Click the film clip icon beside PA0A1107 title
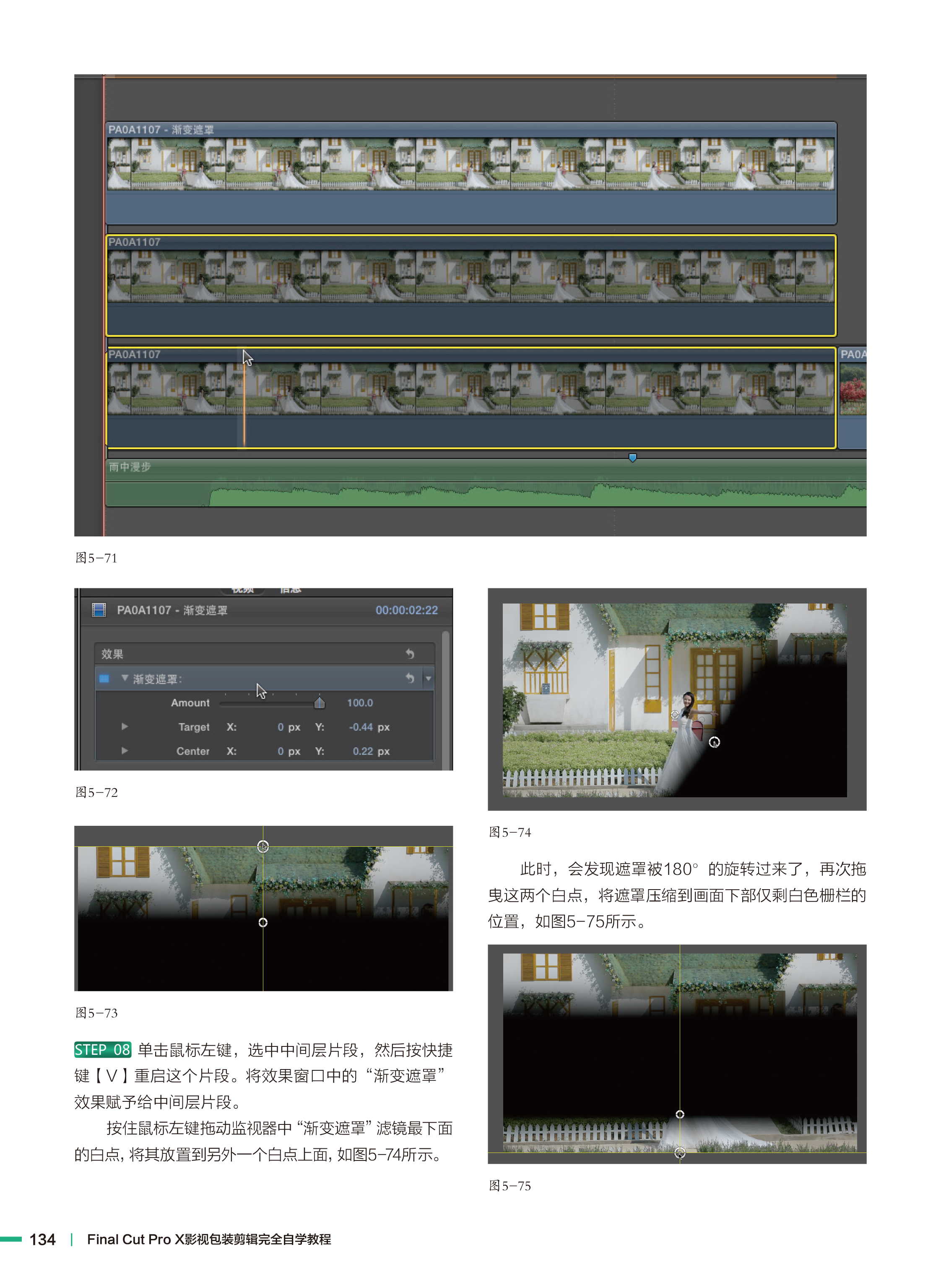 click(99, 610)
